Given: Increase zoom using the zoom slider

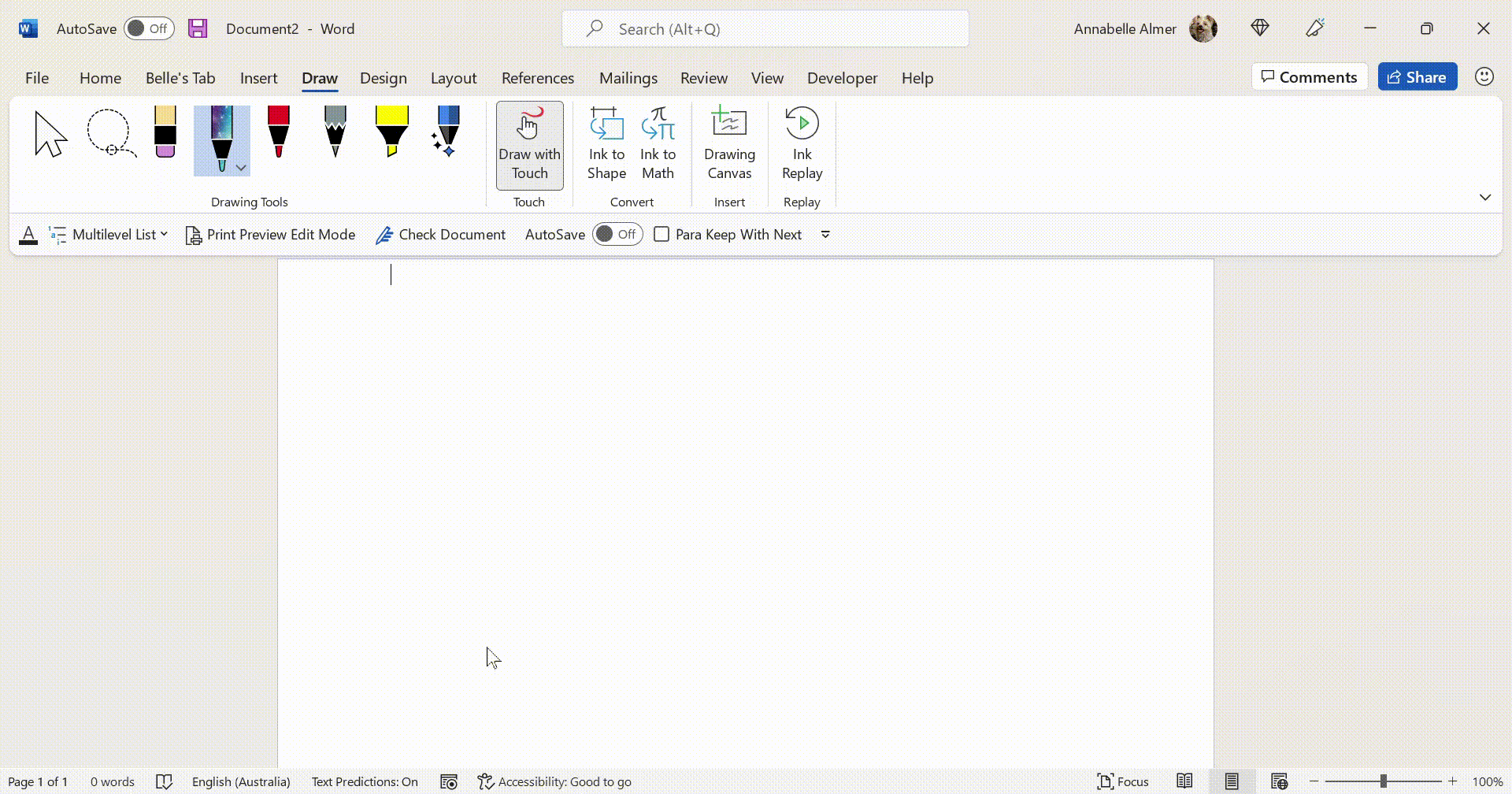Looking at the screenshot, I should click(1455, 781).
